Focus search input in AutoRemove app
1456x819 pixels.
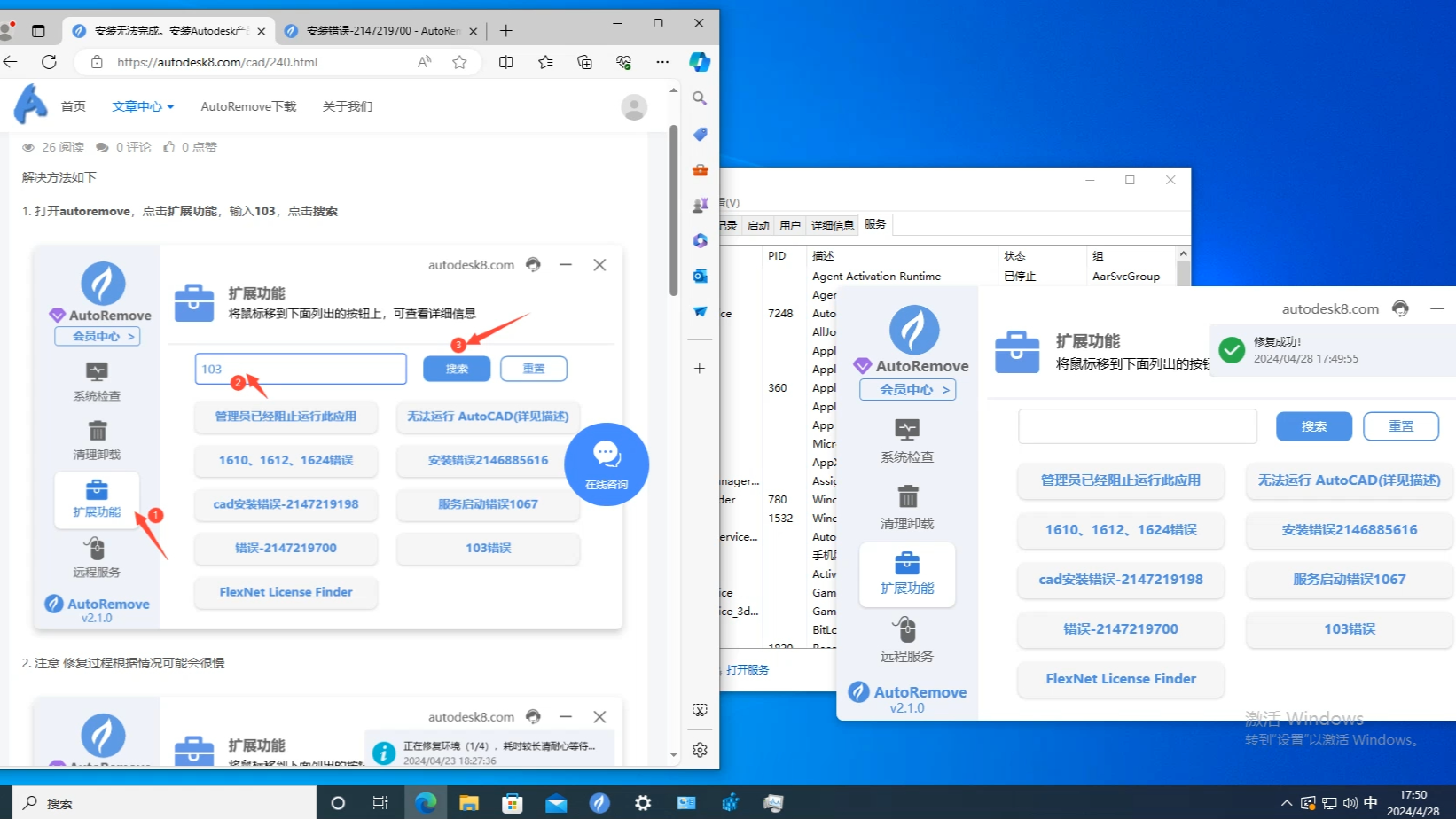coord(1138,426)
